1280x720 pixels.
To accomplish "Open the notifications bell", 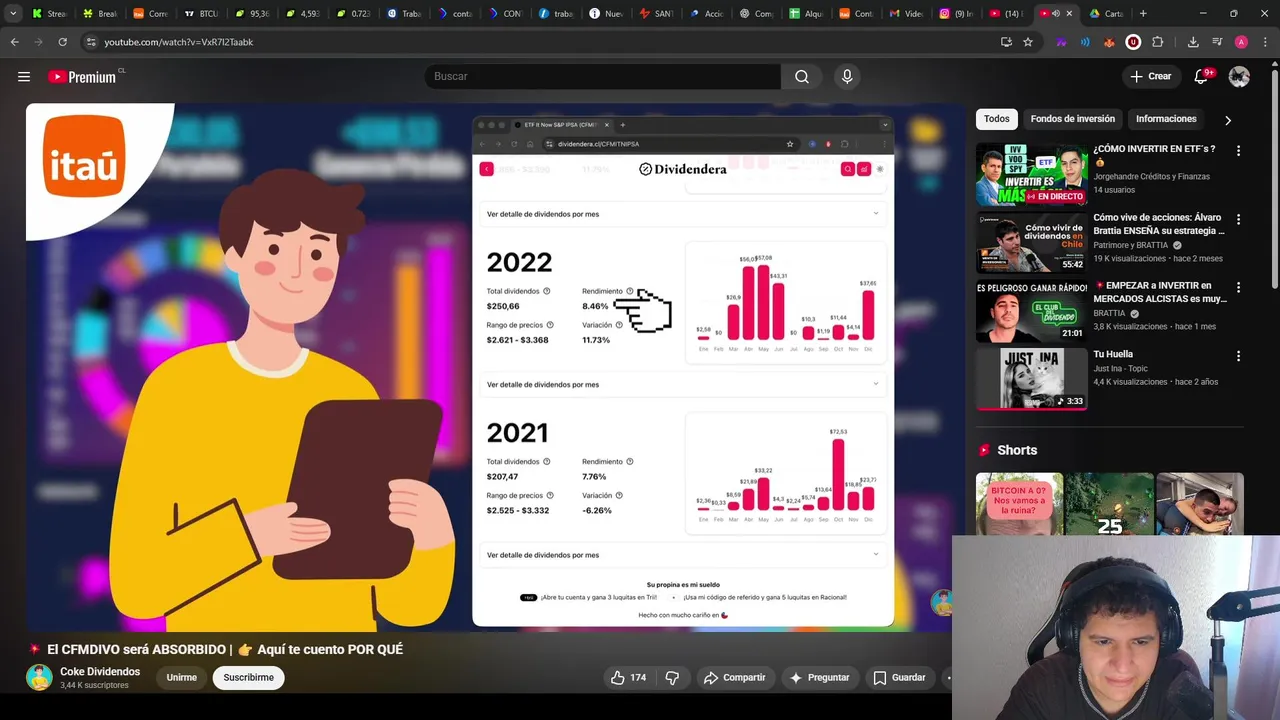I will tap(1201, 76).
